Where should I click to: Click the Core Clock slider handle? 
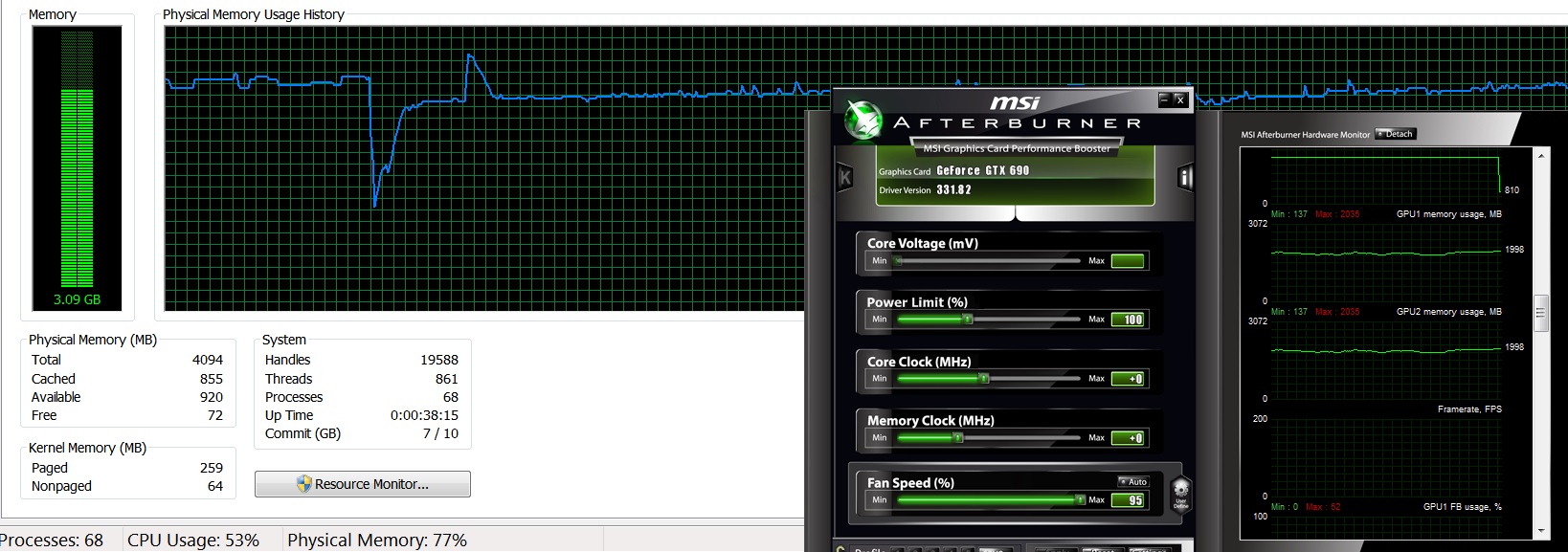point(983,379)
